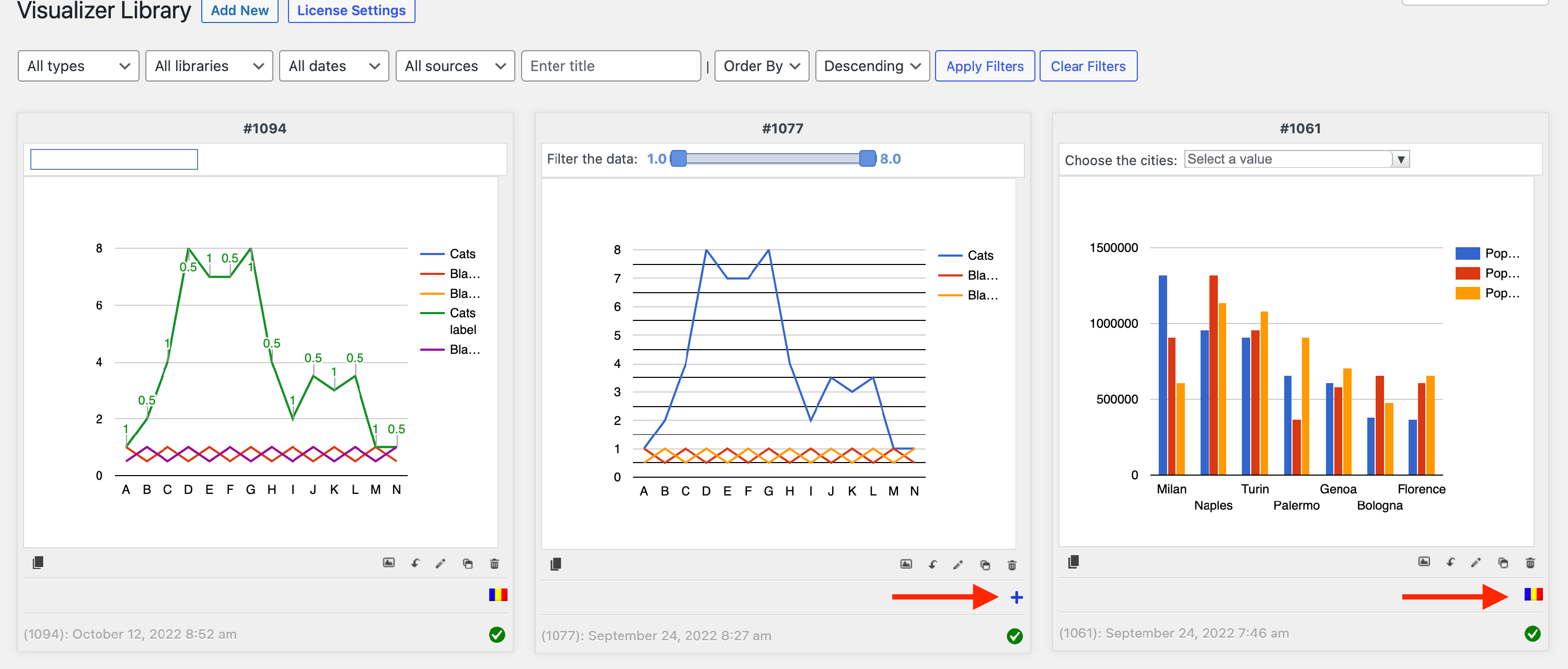Expand the All sources filter dropdown
1568x669 pixels.
point(455,66)
